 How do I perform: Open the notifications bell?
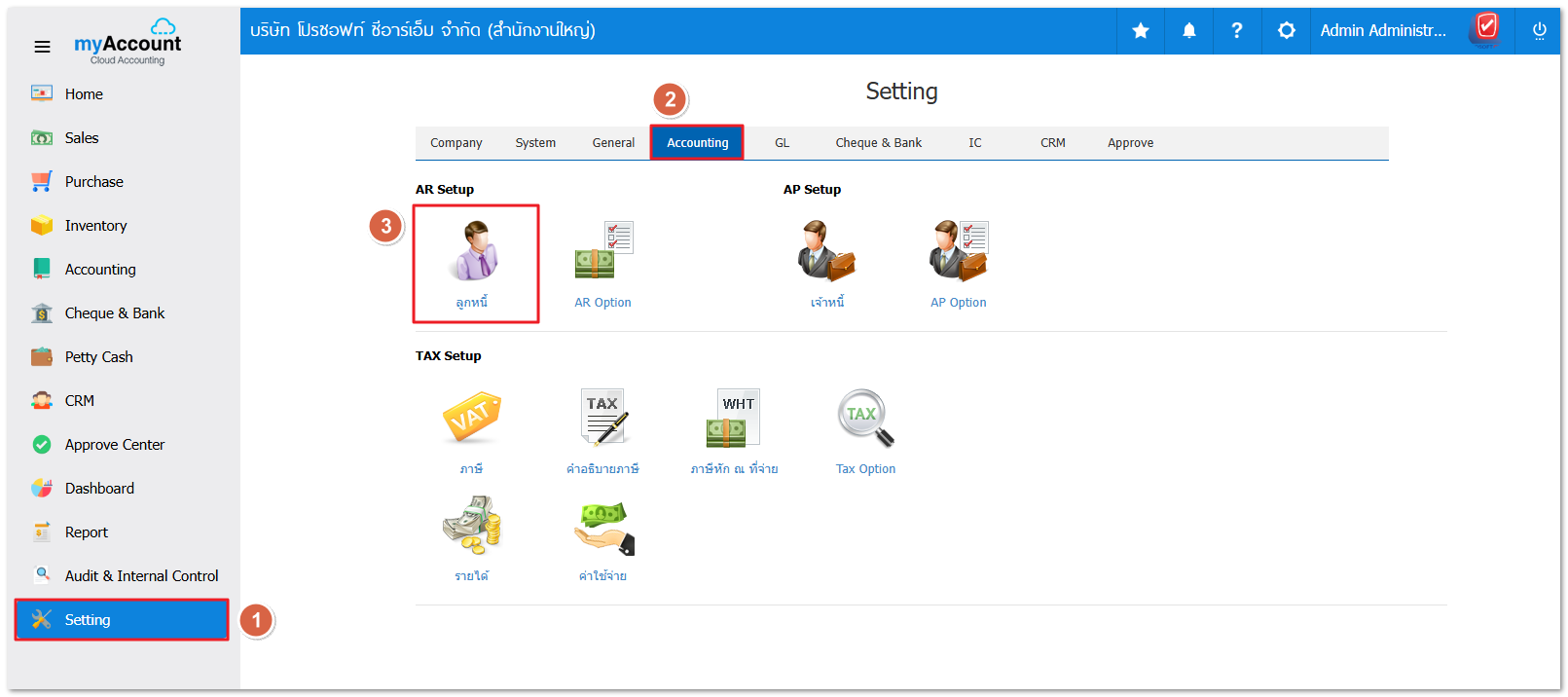click(1189, 31)
